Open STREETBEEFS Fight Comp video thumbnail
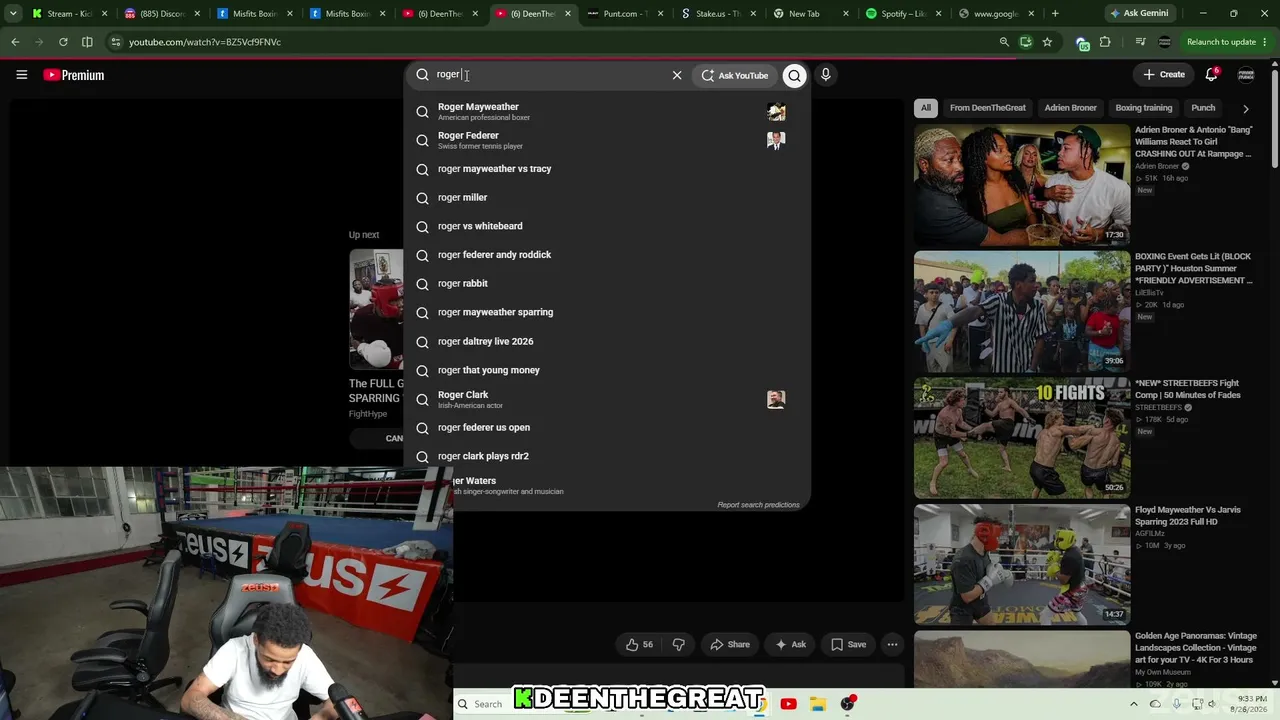Viewport: 1280px width, 720px height. pyautogui.click(x=1022, y=438)
